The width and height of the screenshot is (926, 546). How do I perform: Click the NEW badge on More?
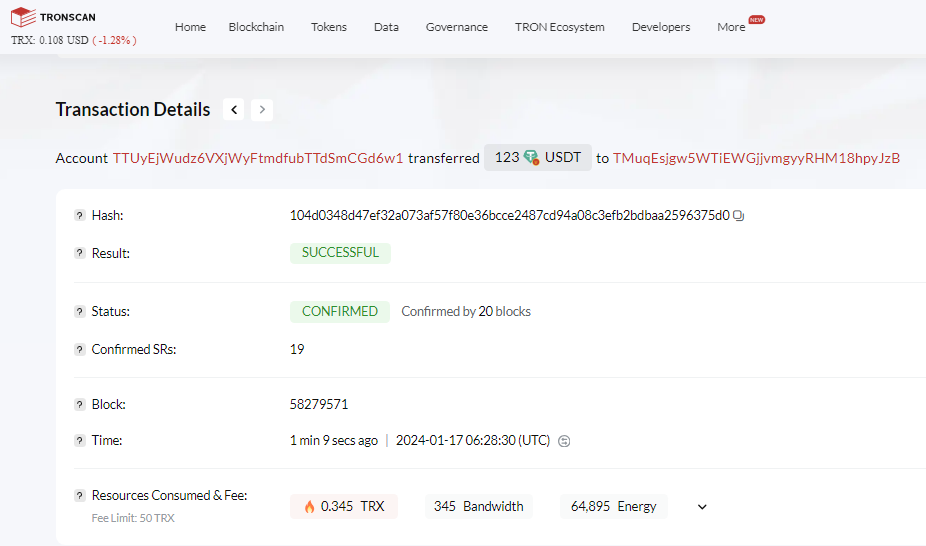pyautogui.click(x=757, y=19)
